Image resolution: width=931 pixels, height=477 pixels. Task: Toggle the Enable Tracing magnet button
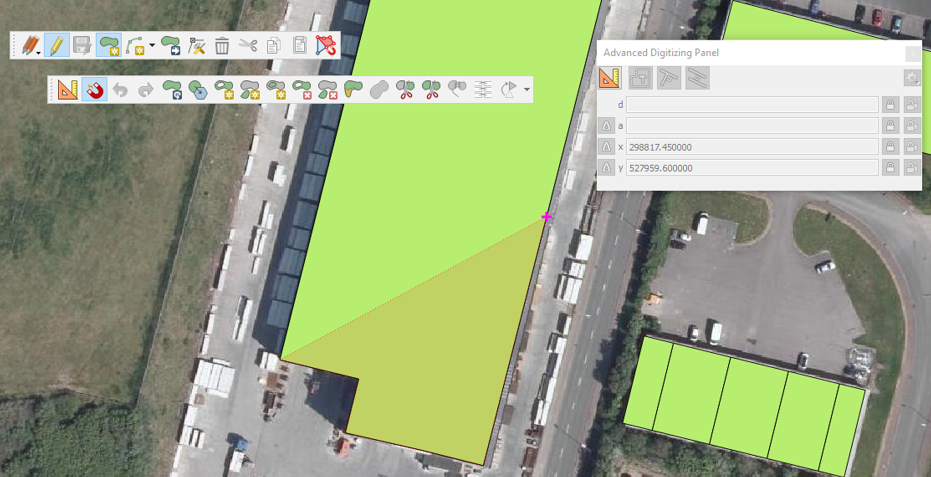94,90
